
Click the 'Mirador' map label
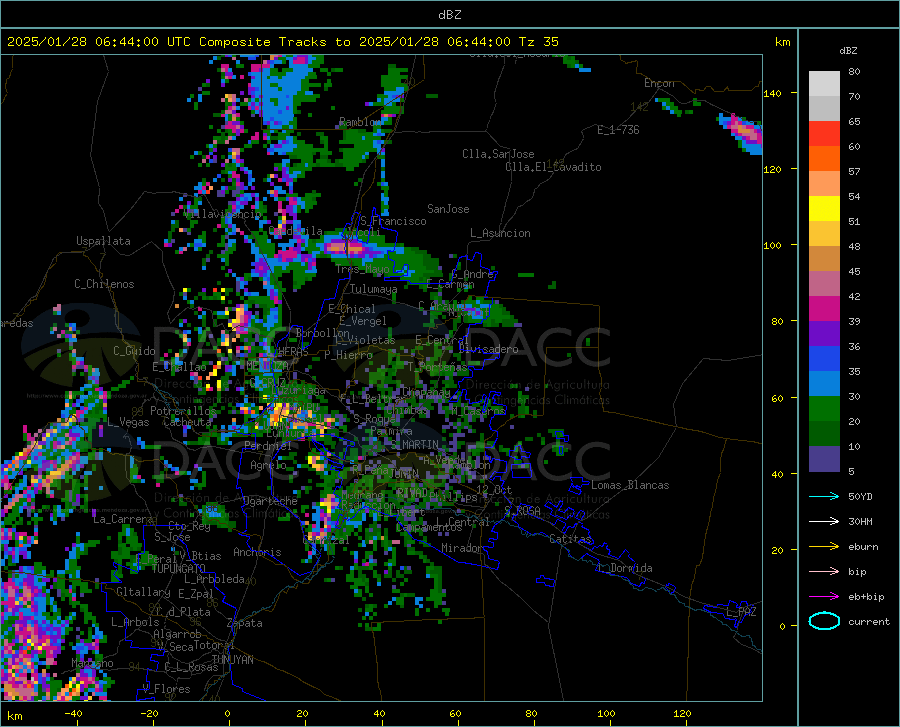click(x=462, y=549)
